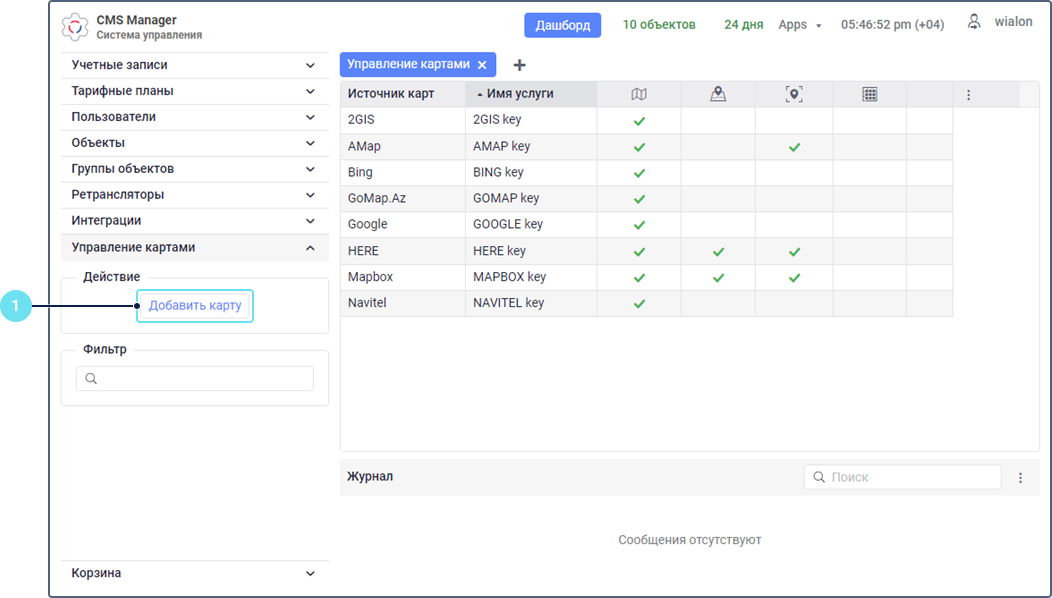Click the geocoding pin column icon

(x=794, y=94)
